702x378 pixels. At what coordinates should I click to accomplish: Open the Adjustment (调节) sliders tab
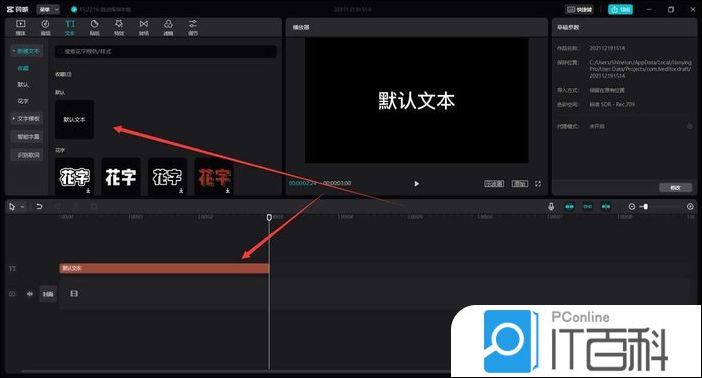pyautogui.click(x=193, y=27)
